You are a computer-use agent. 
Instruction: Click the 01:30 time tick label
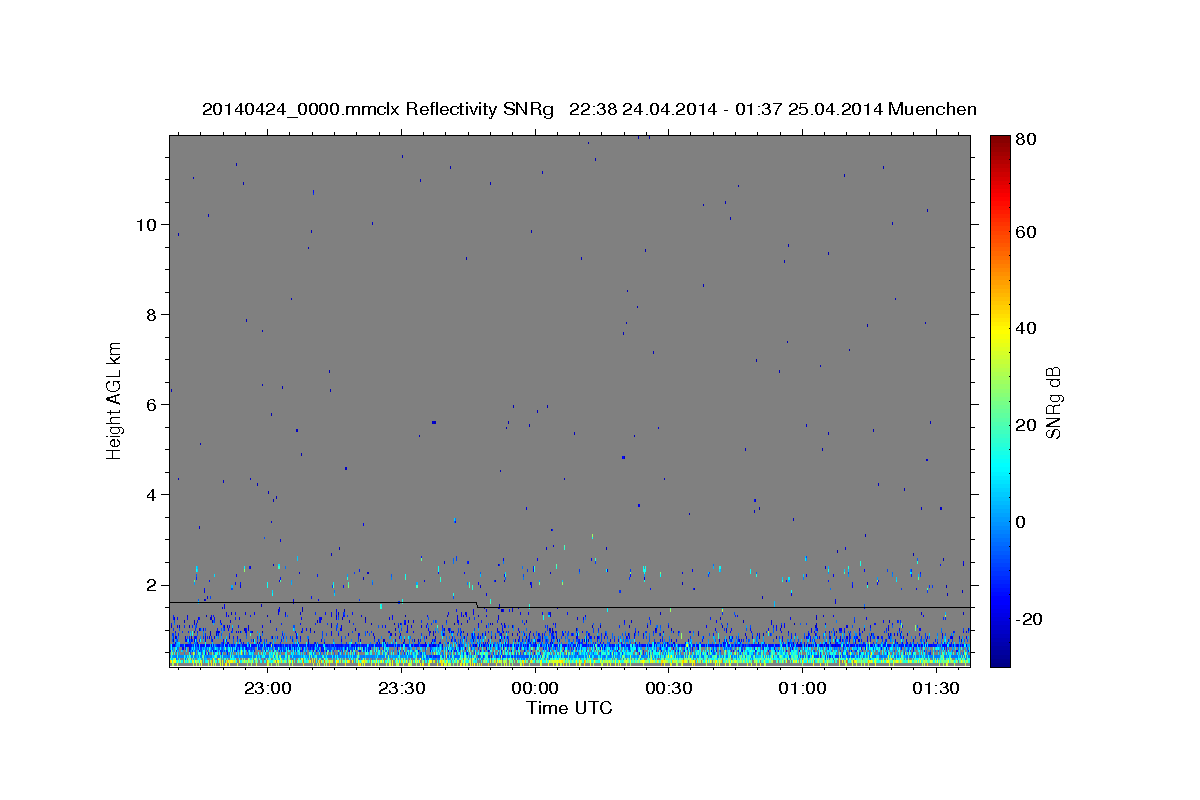(x=936, y=689)
